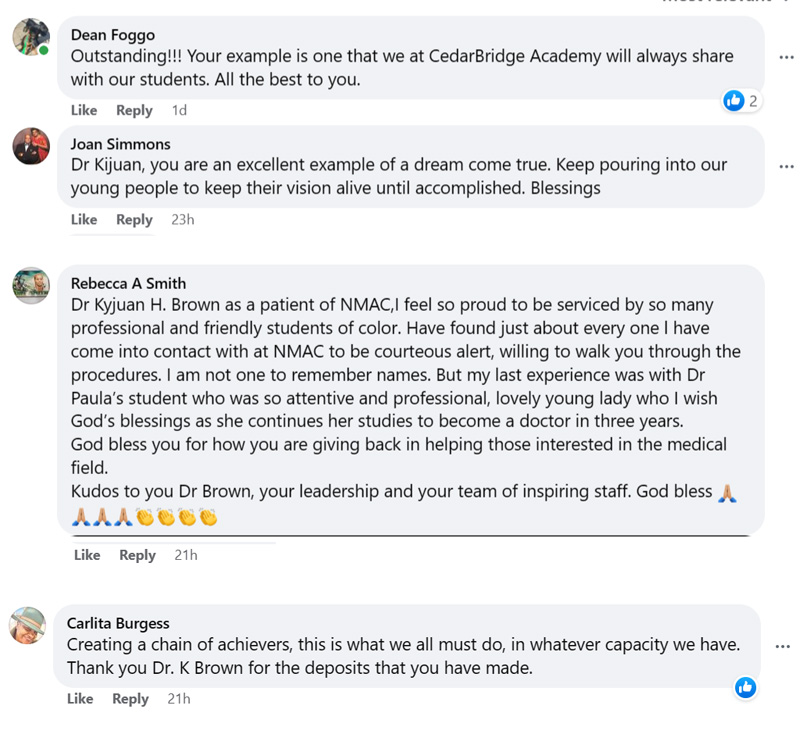Like Rebecca A Smith's comment
This screenshot has width=800, height=734.
[x=87, y=555]
